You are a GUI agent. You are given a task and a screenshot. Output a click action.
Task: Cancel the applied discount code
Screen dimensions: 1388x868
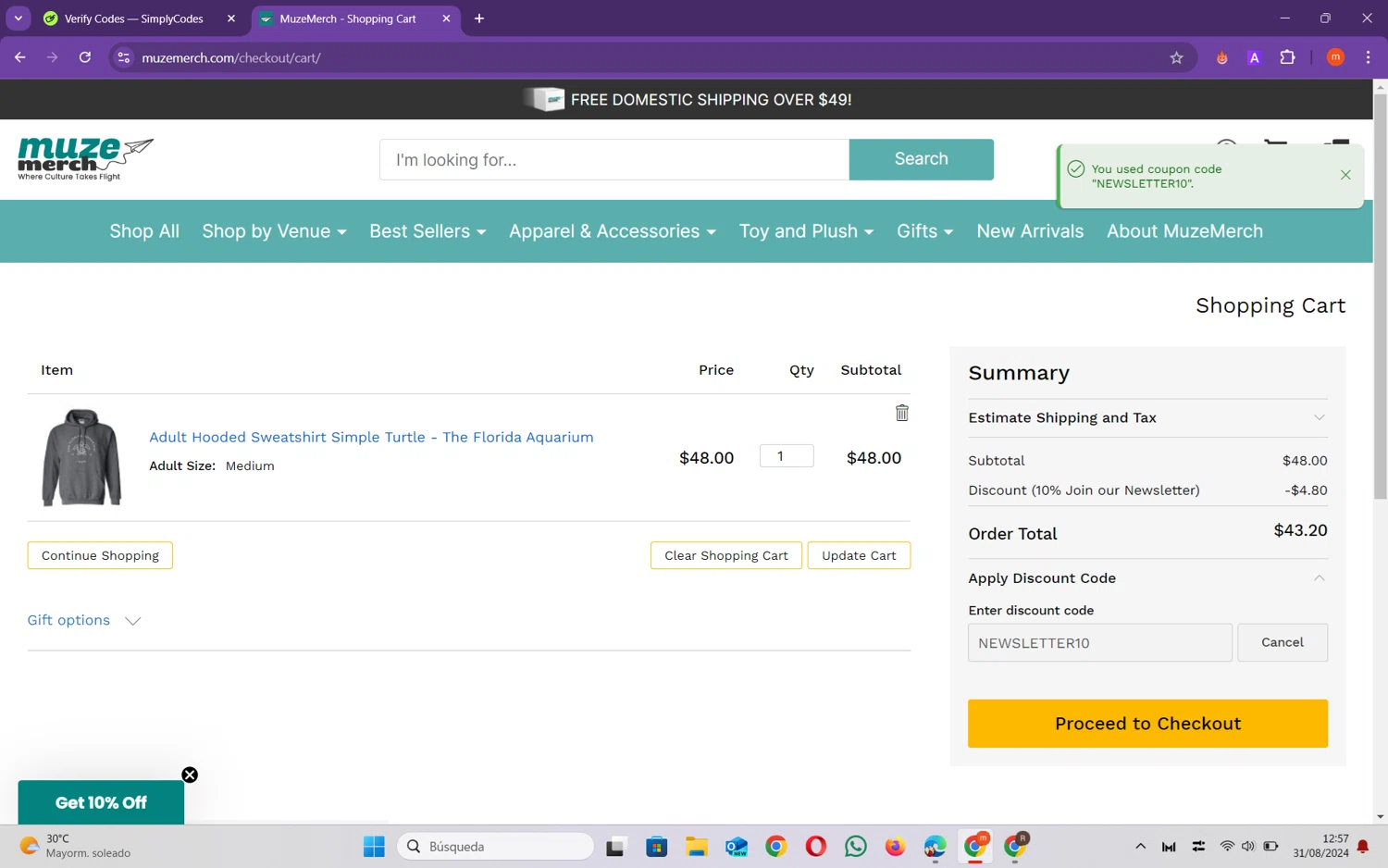click(x=1282, y=642)
